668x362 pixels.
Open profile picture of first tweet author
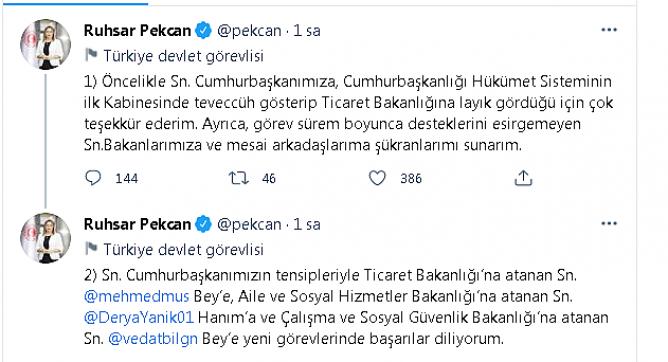pos(46,44)
